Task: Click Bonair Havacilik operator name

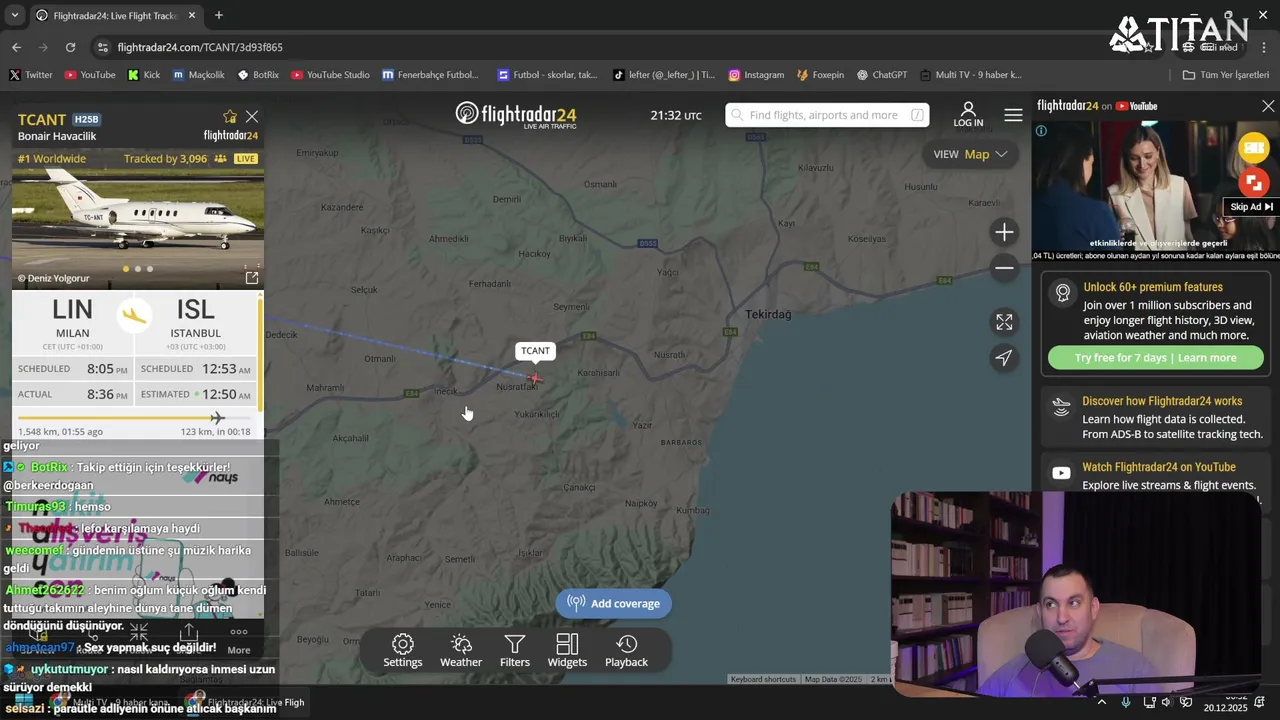Action: tap(57, 136)
